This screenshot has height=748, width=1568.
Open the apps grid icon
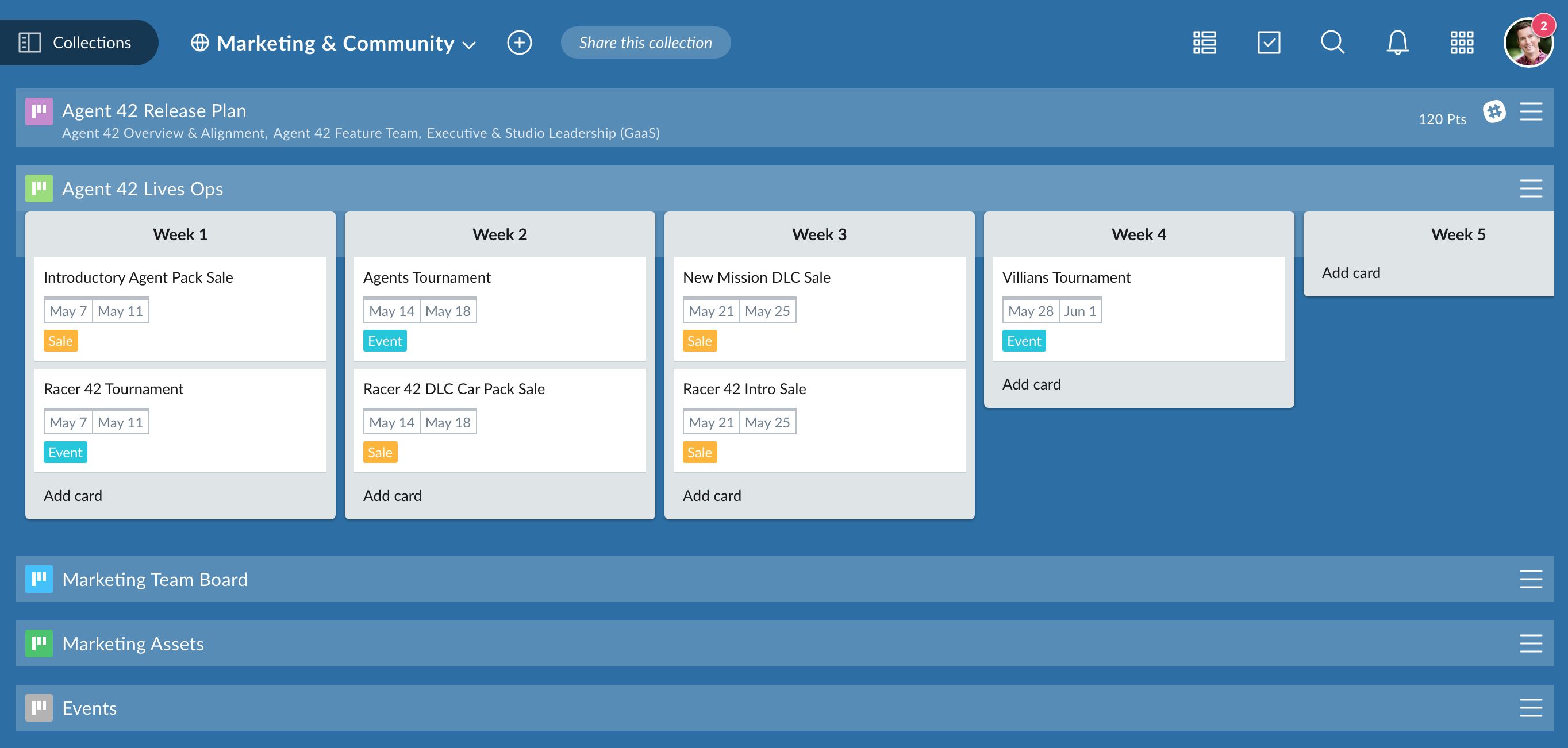tap(1462, 42)
